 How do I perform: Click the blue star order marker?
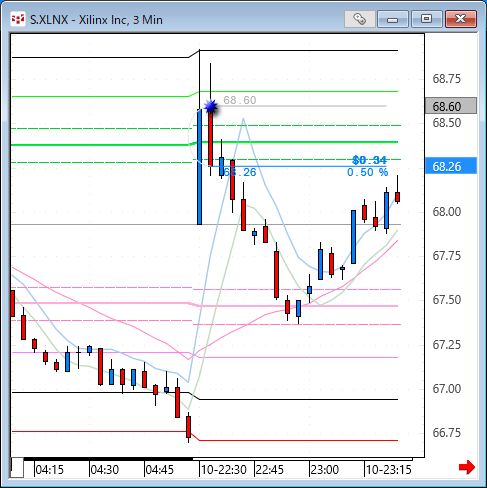pyautogui.click(x=211, y=107)
